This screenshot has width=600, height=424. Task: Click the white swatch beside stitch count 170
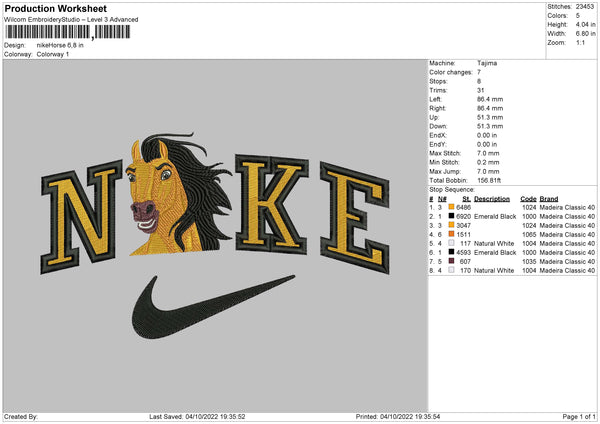[x=451, y=270]
